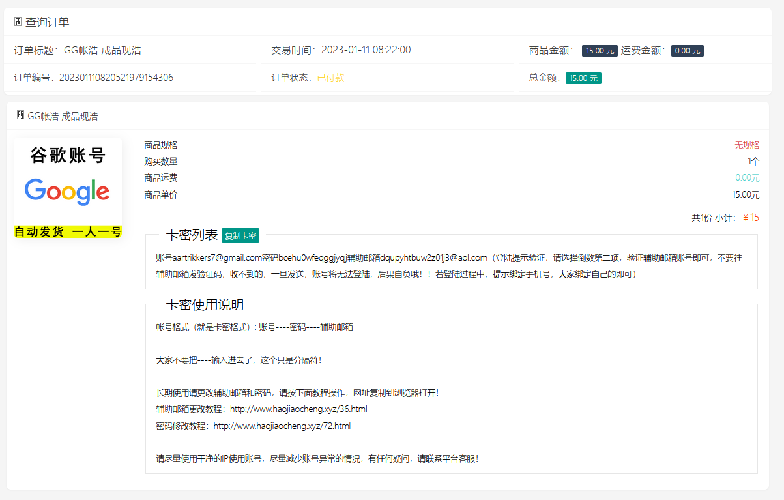Click the icon beside the order query header
The image size is (784, 500).
pyautogui.click(x=18, y=21)
